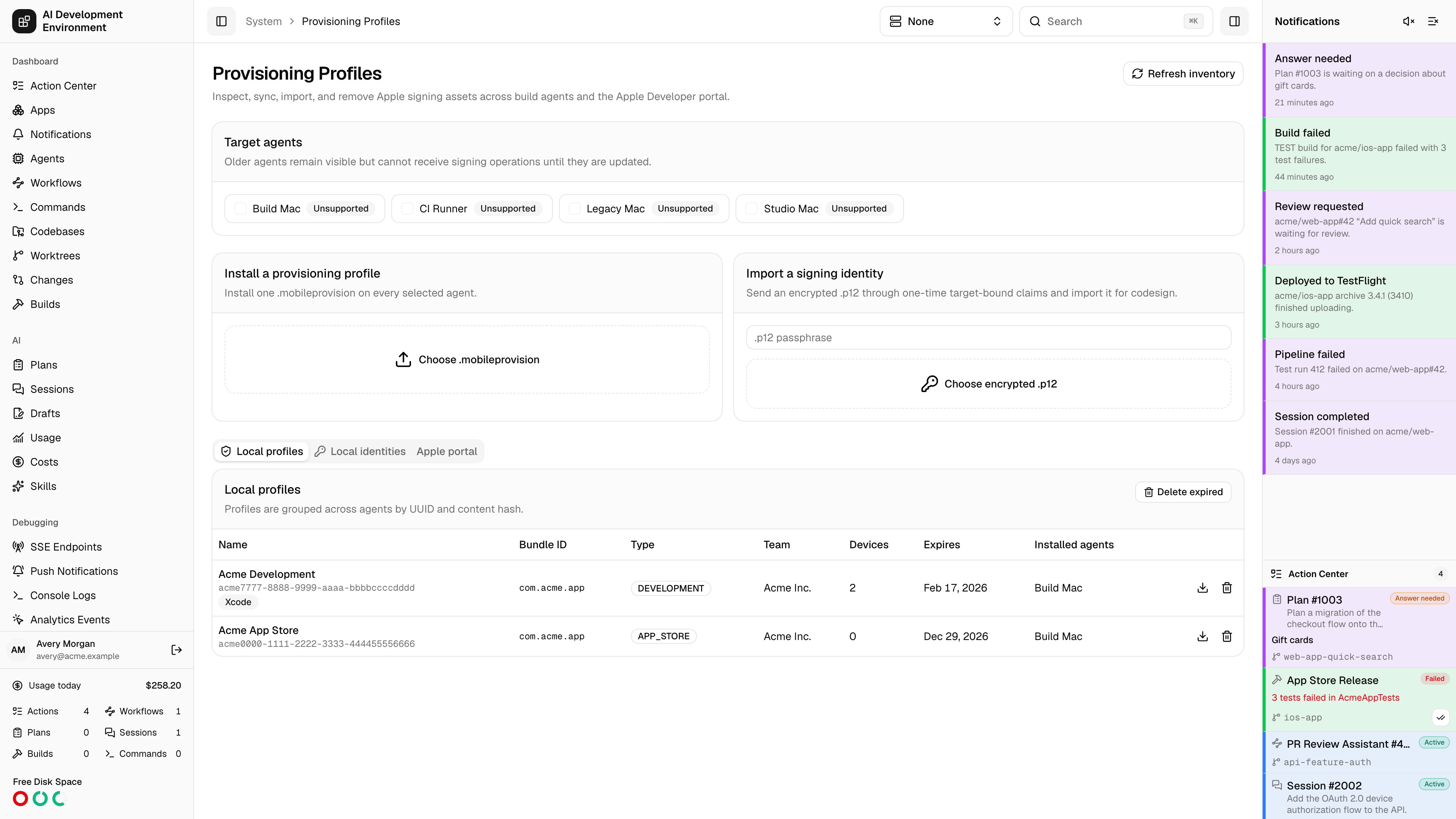
Task: Open SSE Endpoints in the sidebar
Action: [97, 547]
